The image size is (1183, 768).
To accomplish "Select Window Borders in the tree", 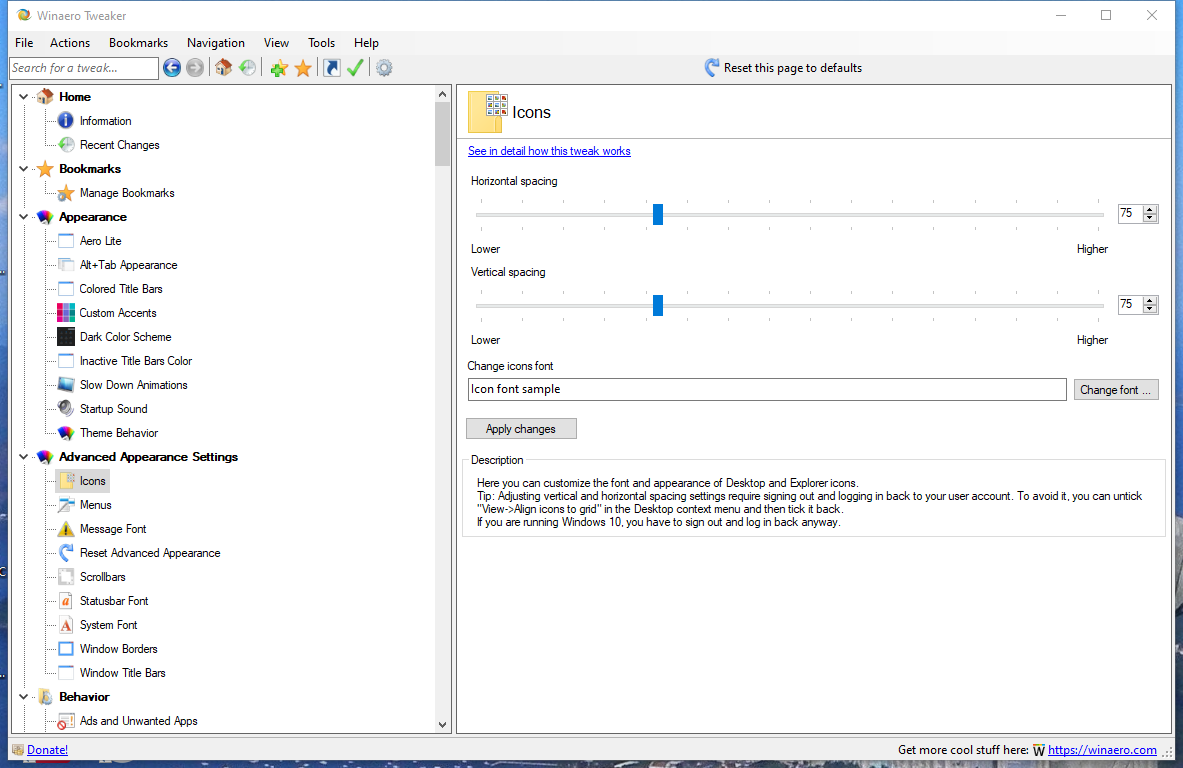I will click(x=118, y=649).
